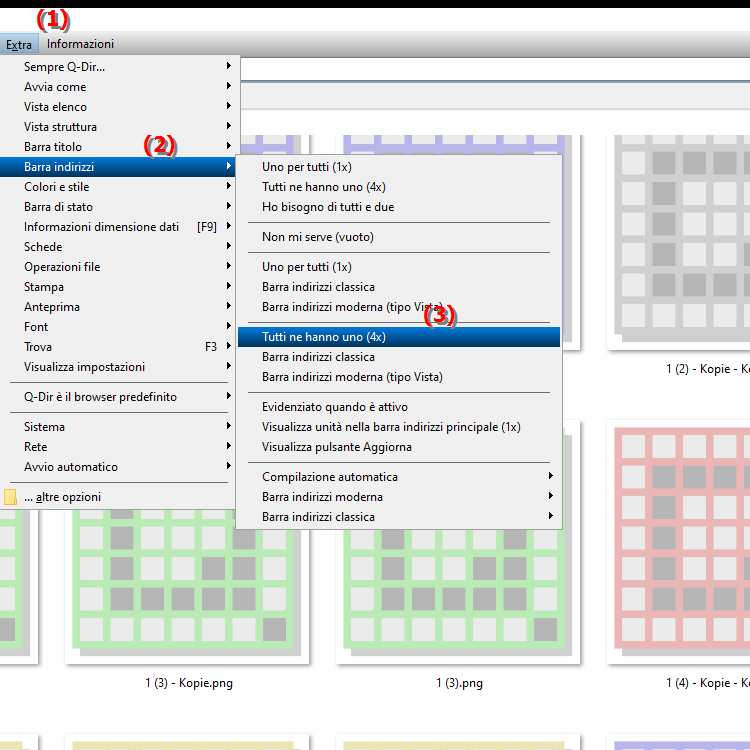
Task: Open Q-Dir è il browser predefinito submenu
Action: pyautogui.click(x=118, y=397)
